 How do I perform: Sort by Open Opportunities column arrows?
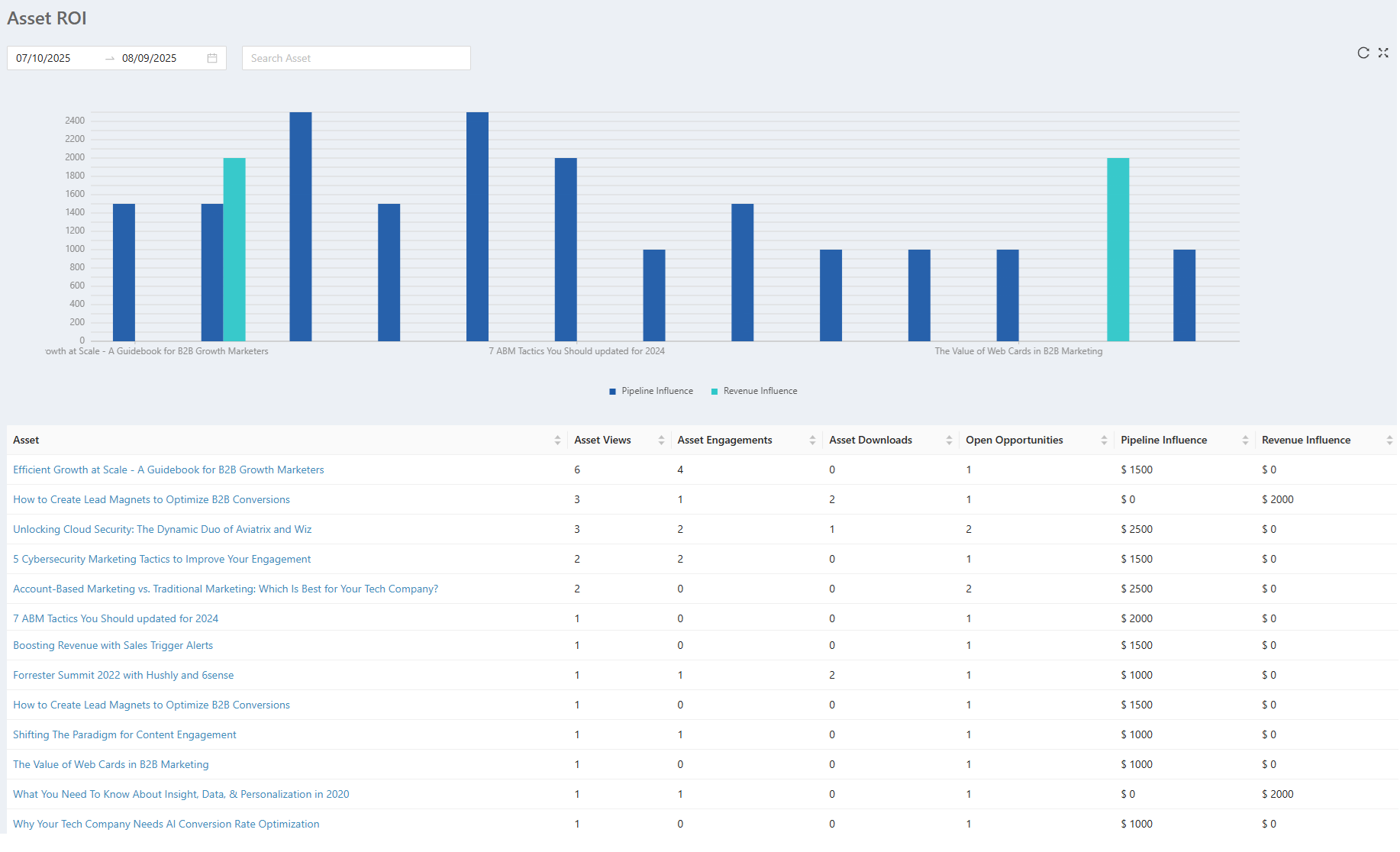tap(1104, 441)
